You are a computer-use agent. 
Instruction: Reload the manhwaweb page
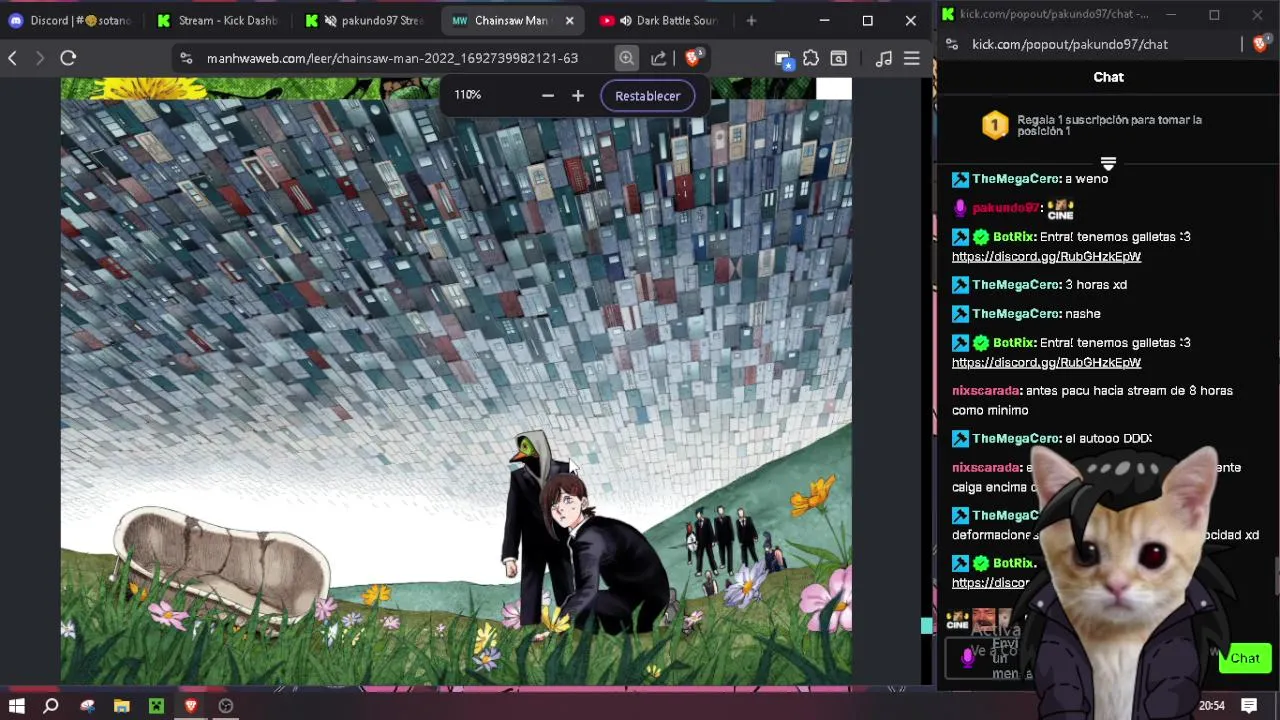(68, 58)
